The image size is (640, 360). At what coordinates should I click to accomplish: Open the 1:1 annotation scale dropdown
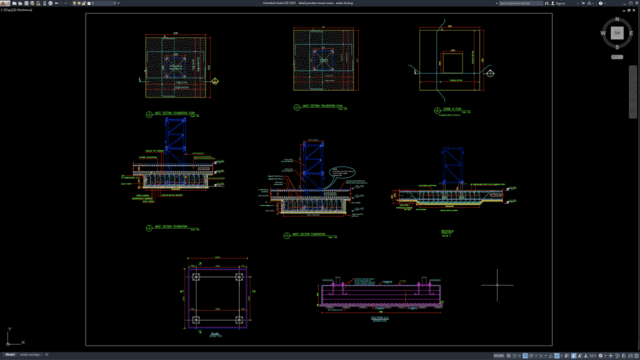(x=593, y=356)
